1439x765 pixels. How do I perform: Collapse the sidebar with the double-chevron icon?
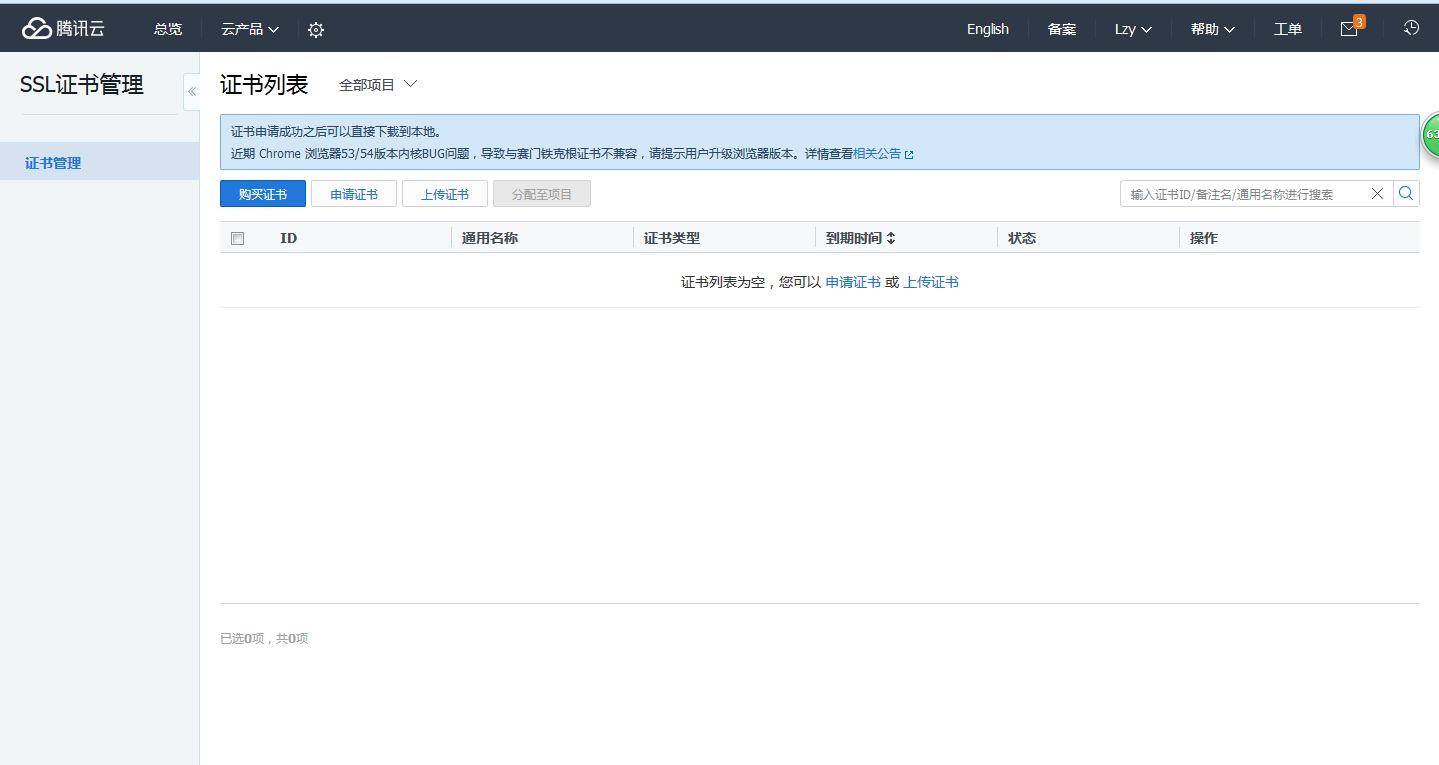192,92
